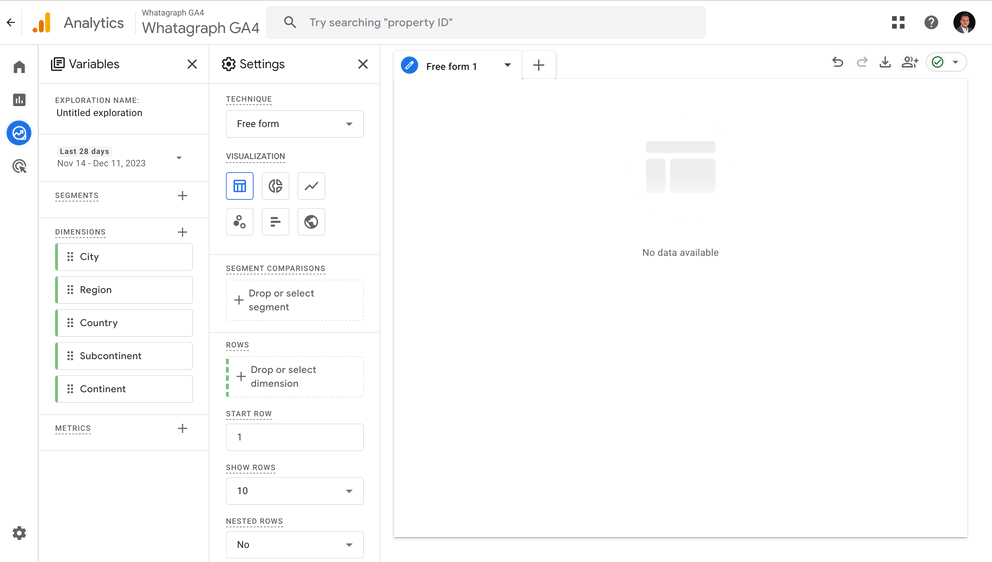Open the Free form 1 tab menu arrow
992x562 pixels.
point(507,65)
